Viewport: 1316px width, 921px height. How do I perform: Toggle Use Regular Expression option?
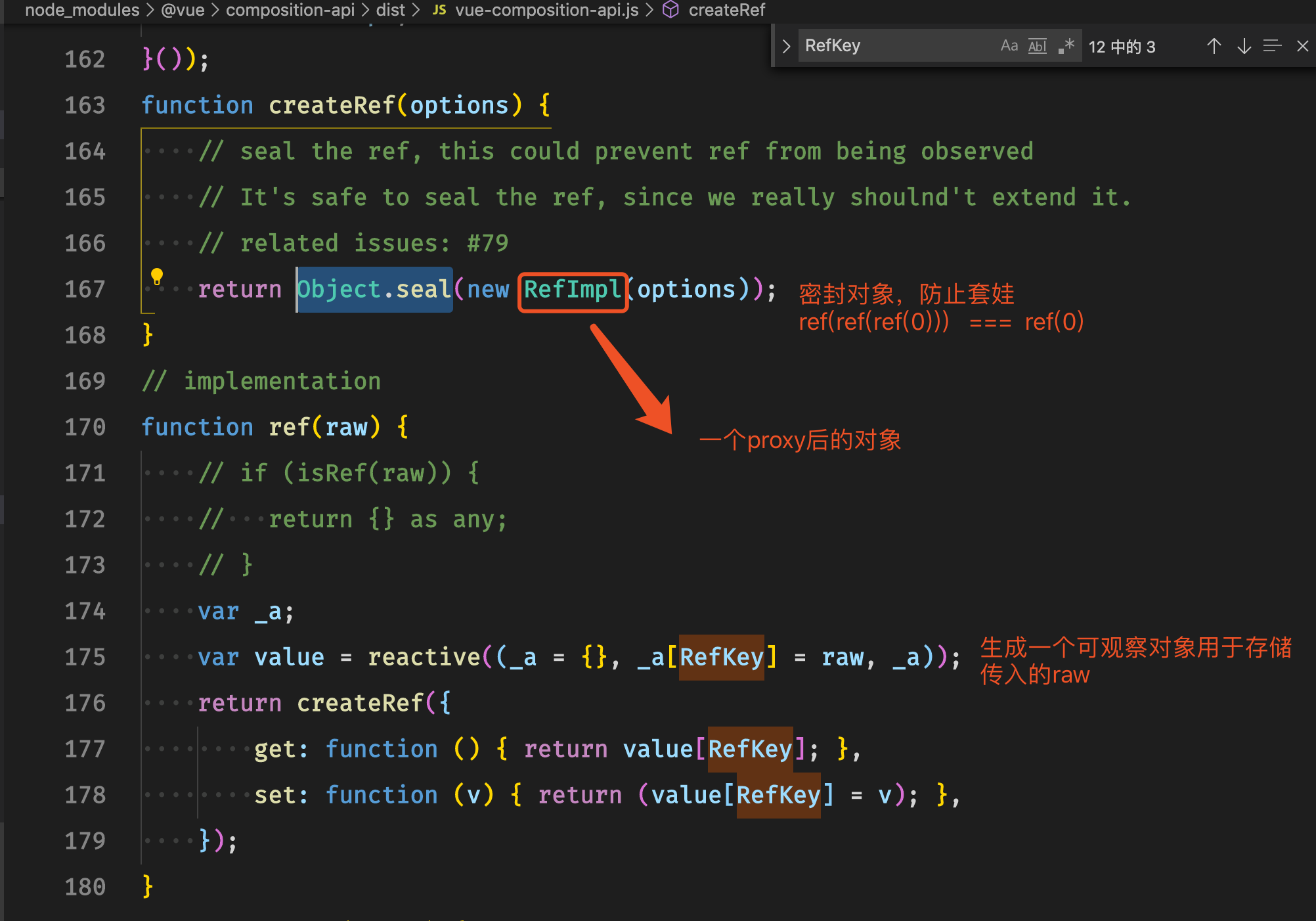tap(1066, 46)
